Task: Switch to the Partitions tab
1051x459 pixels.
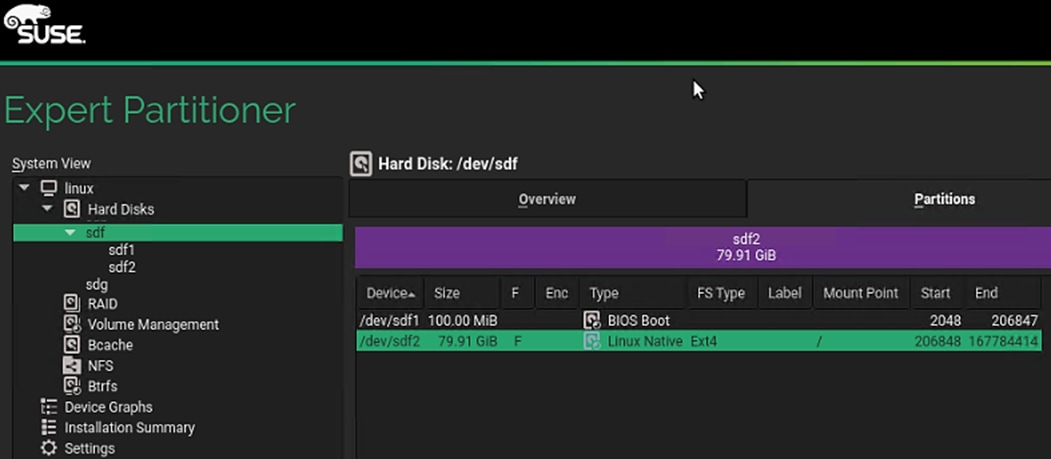Action: pyautogui.click(x=944, y=199)
